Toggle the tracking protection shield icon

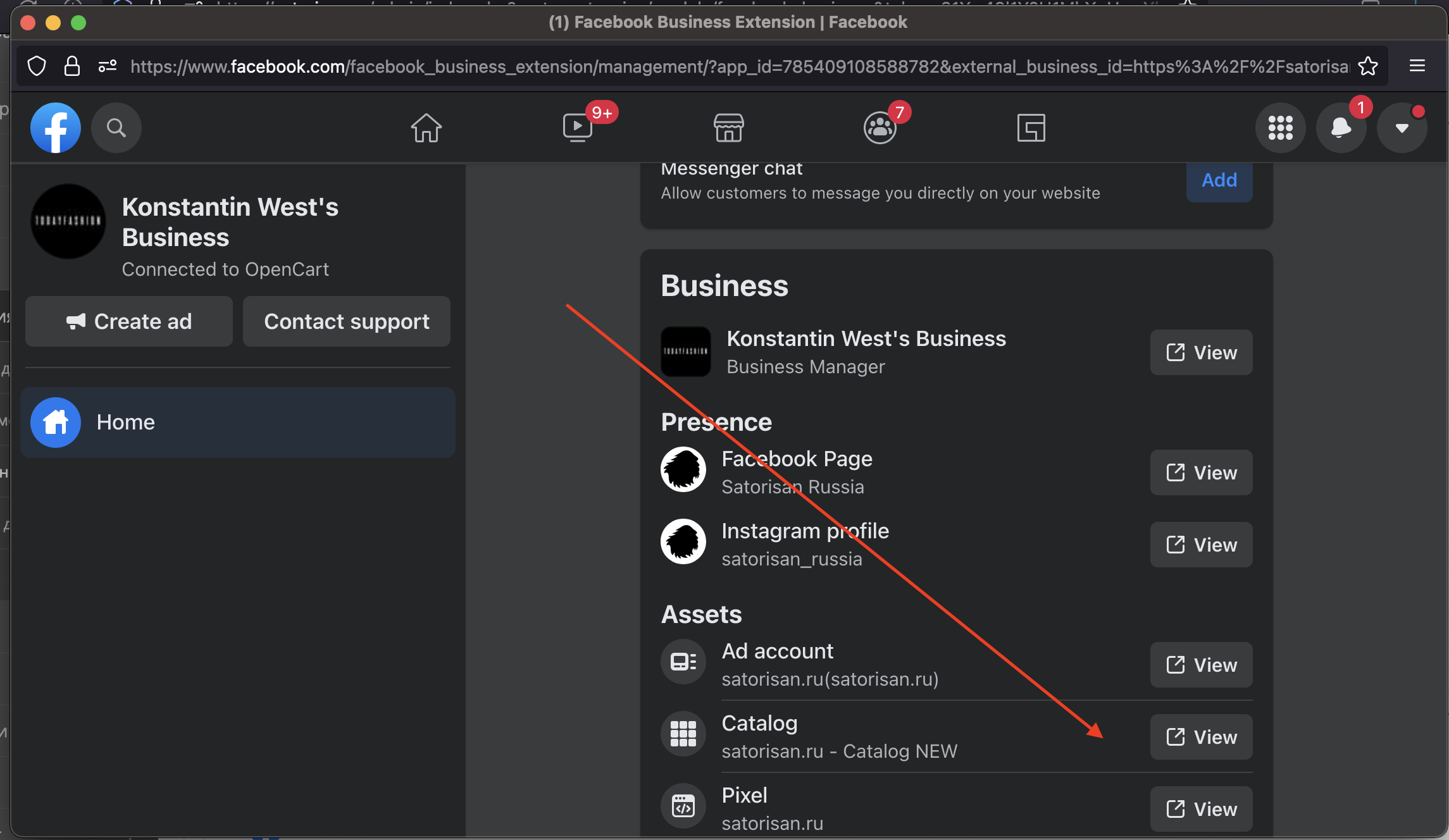click(x=36, y=65)
